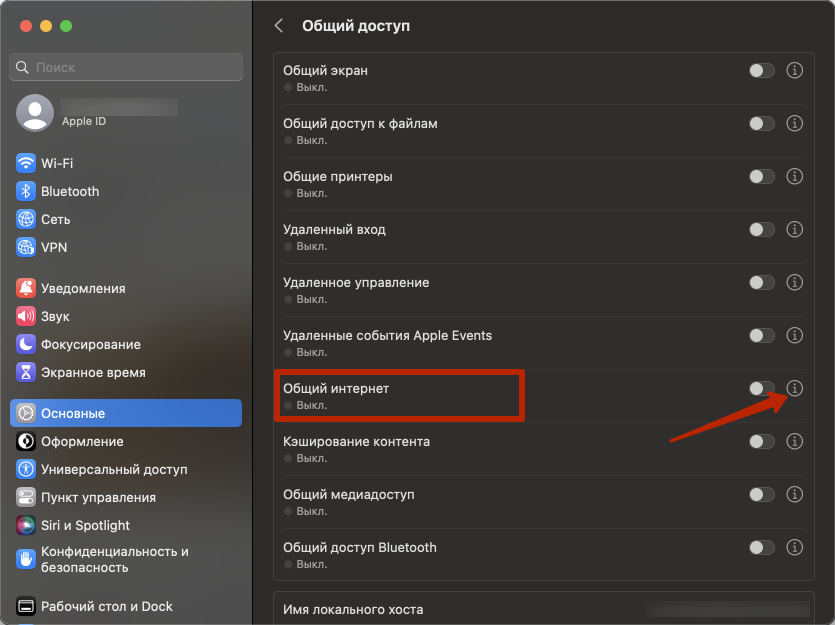Toggle Общий доступ к файлам switch
Viewport: 835px width, 625px height.
click(x=762, y=124)
